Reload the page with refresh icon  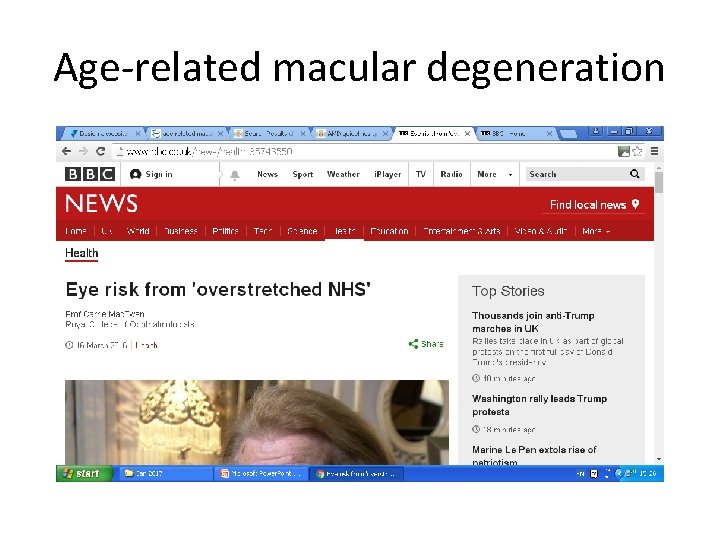point(101,151)
